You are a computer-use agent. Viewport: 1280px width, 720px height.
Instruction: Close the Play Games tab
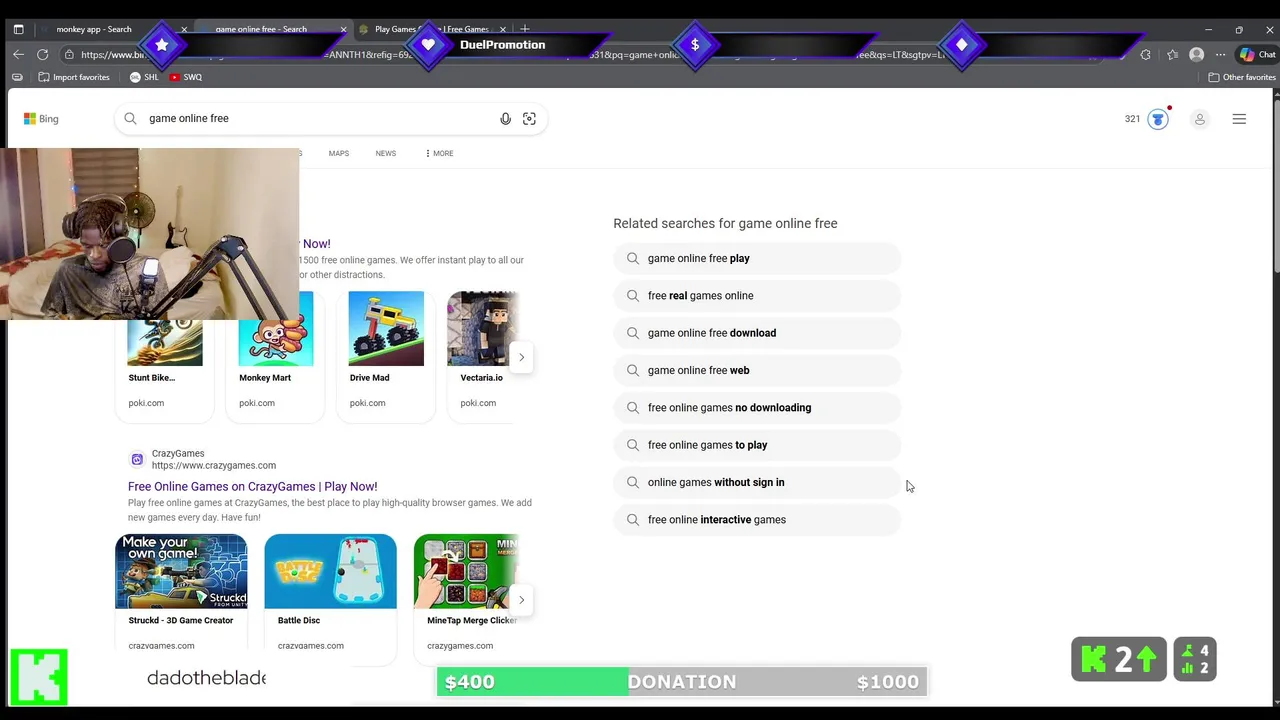(502, 29)
